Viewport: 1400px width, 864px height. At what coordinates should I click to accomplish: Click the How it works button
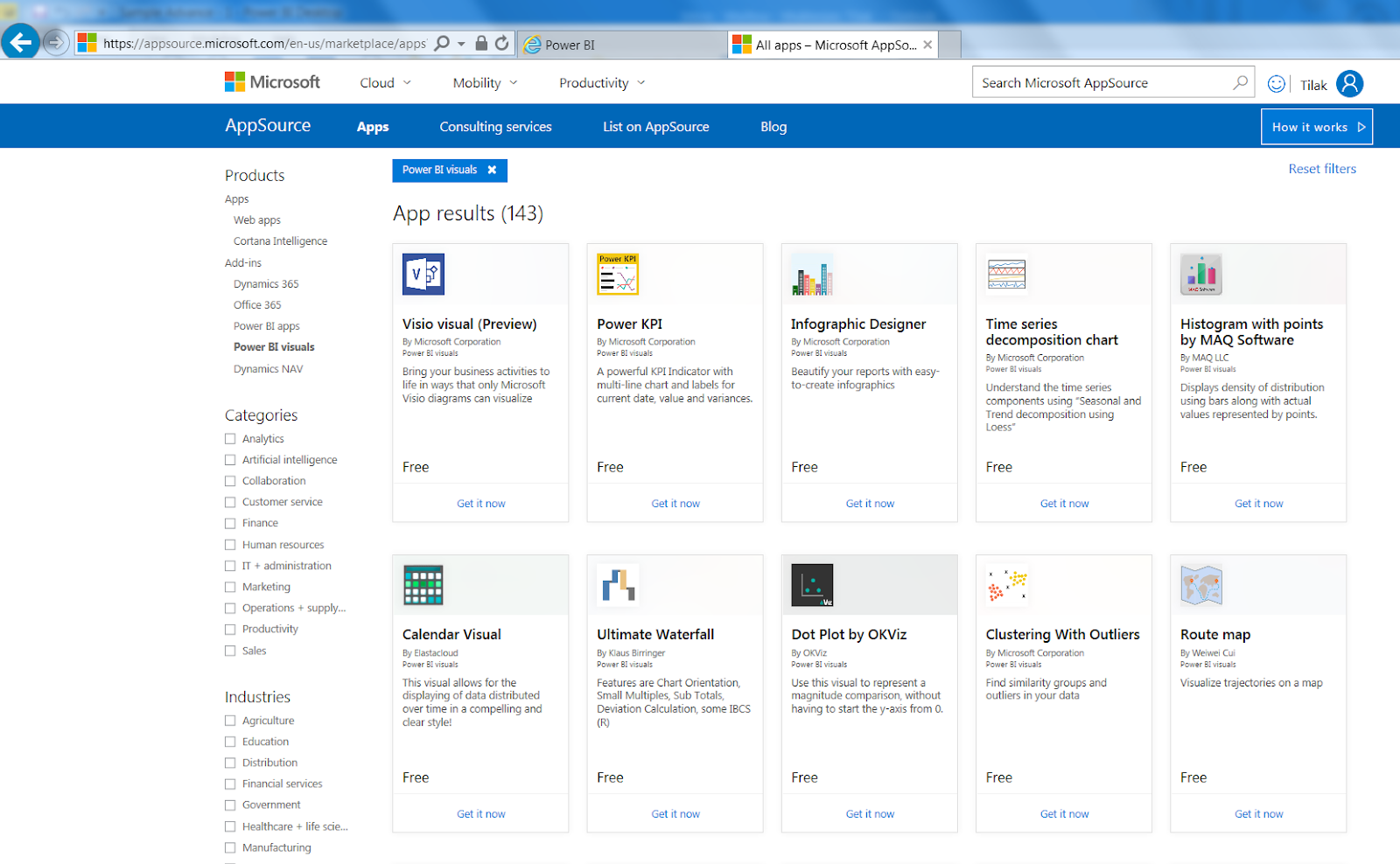pyautogui.click(x=1317, y=127)
